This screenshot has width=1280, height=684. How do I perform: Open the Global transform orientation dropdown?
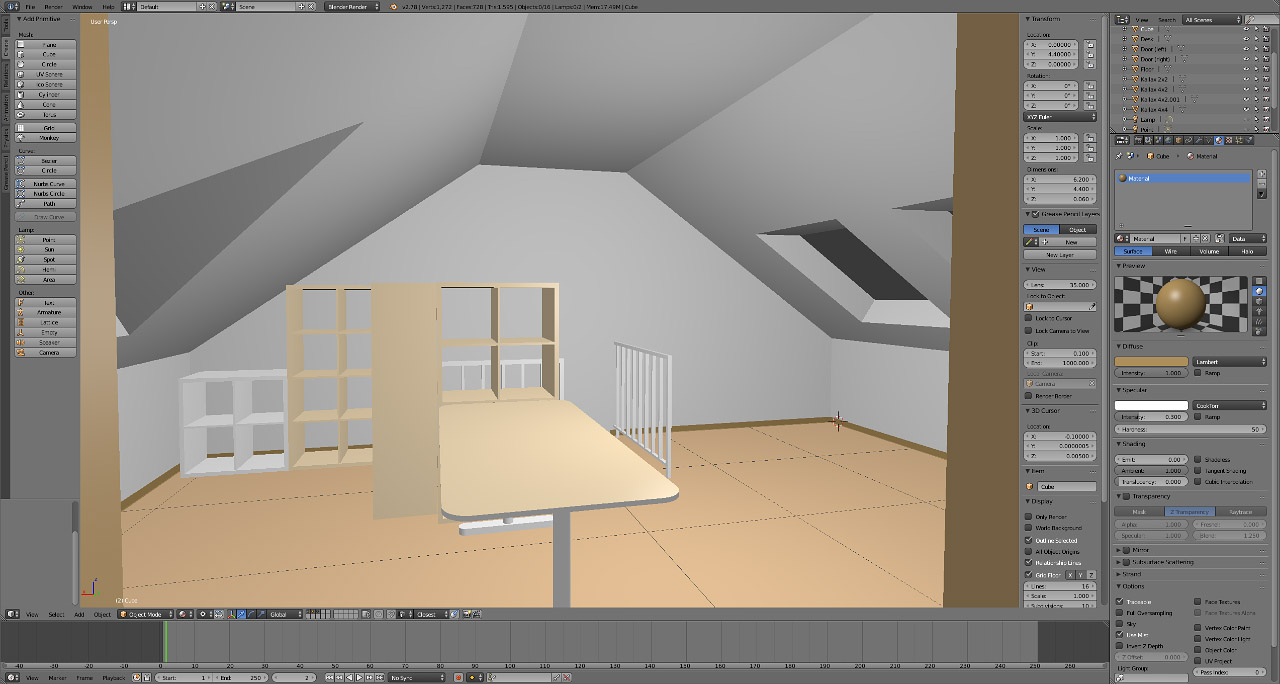pos(284,614)
